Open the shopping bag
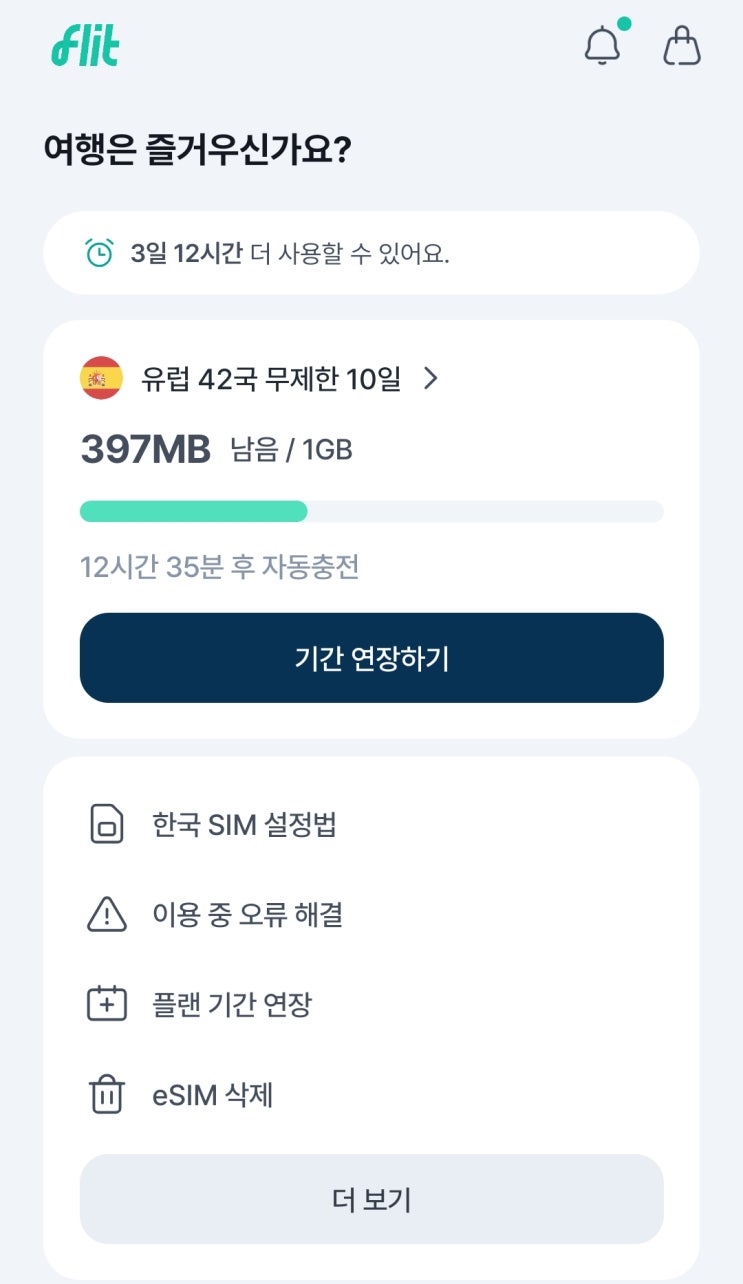 tap(682, 46)
